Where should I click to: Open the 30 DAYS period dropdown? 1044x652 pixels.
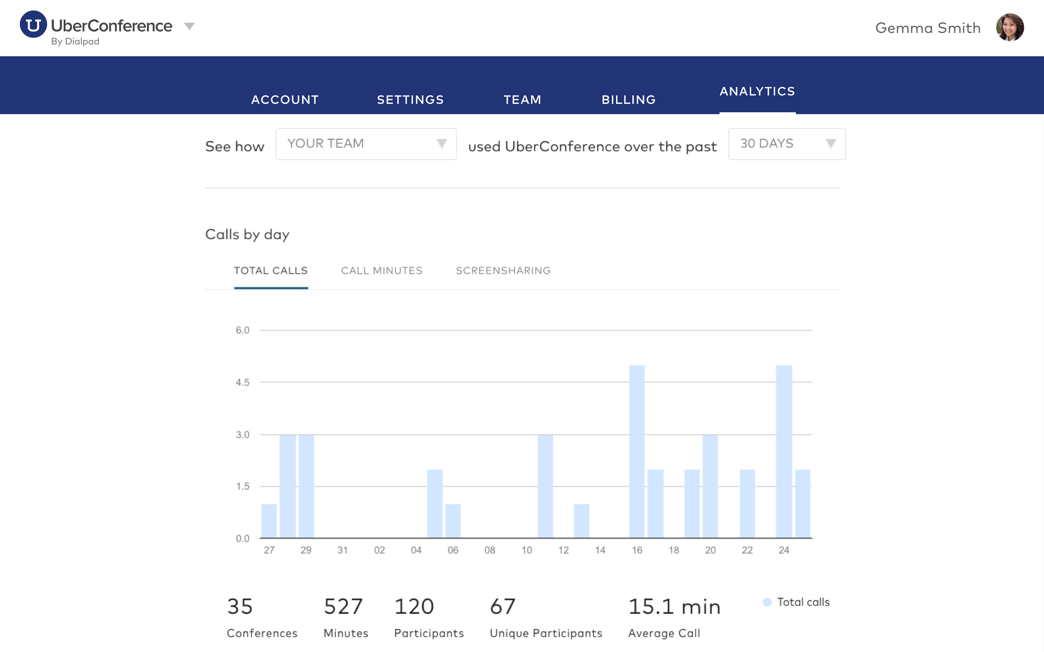coord(786,144)
